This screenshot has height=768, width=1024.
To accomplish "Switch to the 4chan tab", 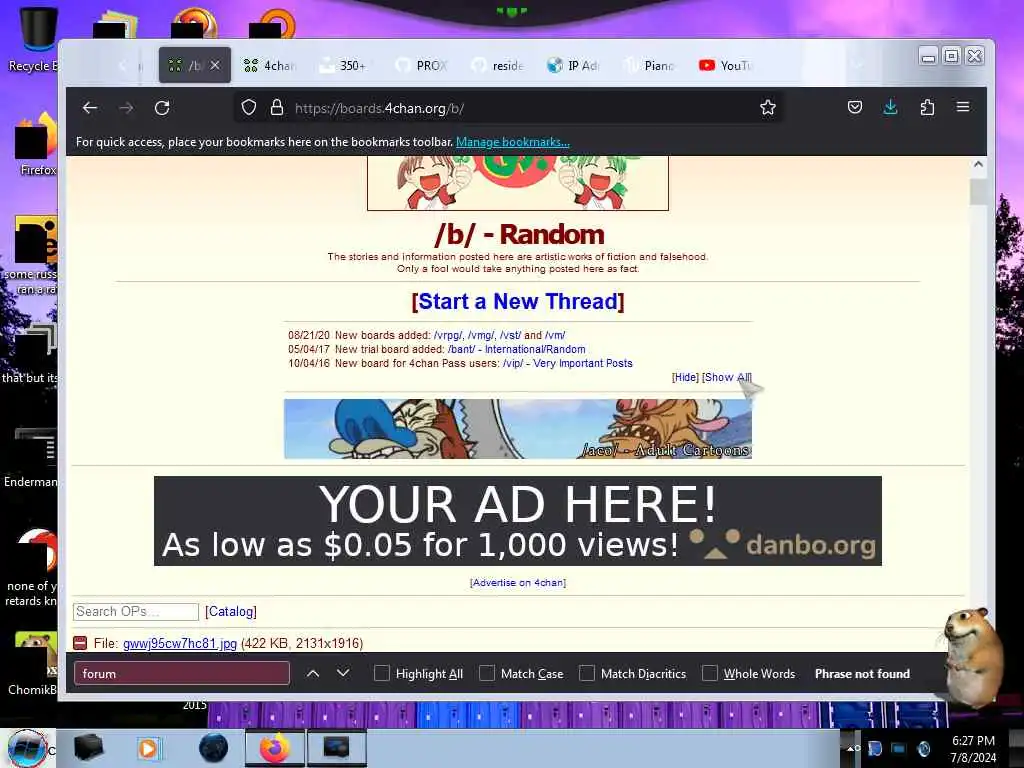I will (x=269, y=65).
